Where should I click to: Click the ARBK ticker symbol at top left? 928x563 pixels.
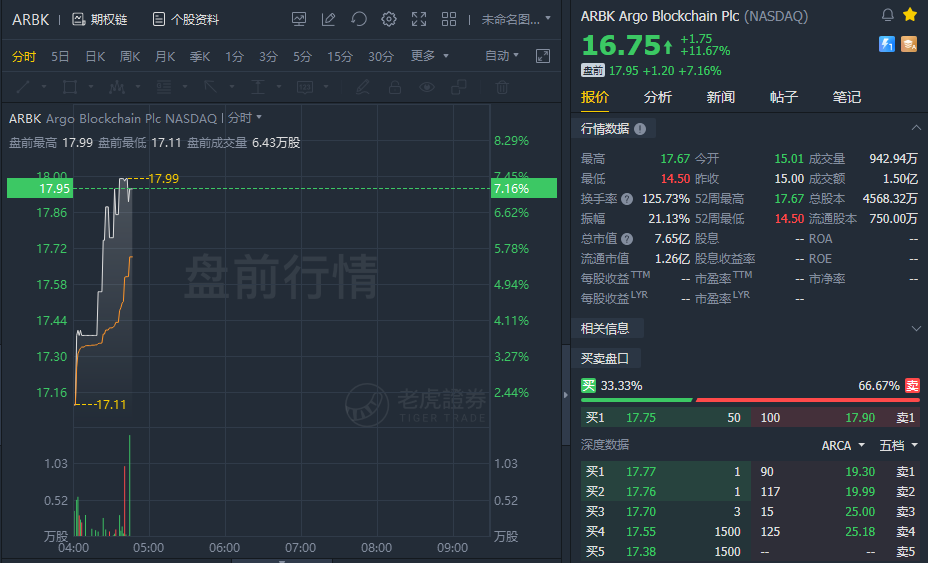(30, 20)
